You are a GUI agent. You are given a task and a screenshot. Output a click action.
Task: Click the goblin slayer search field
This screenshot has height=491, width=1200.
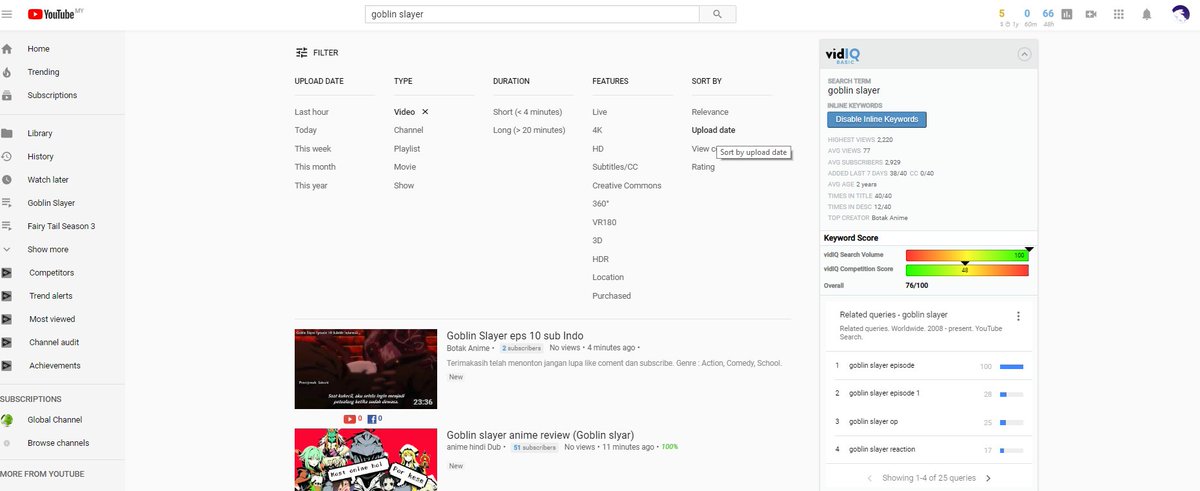pos(532,14)
